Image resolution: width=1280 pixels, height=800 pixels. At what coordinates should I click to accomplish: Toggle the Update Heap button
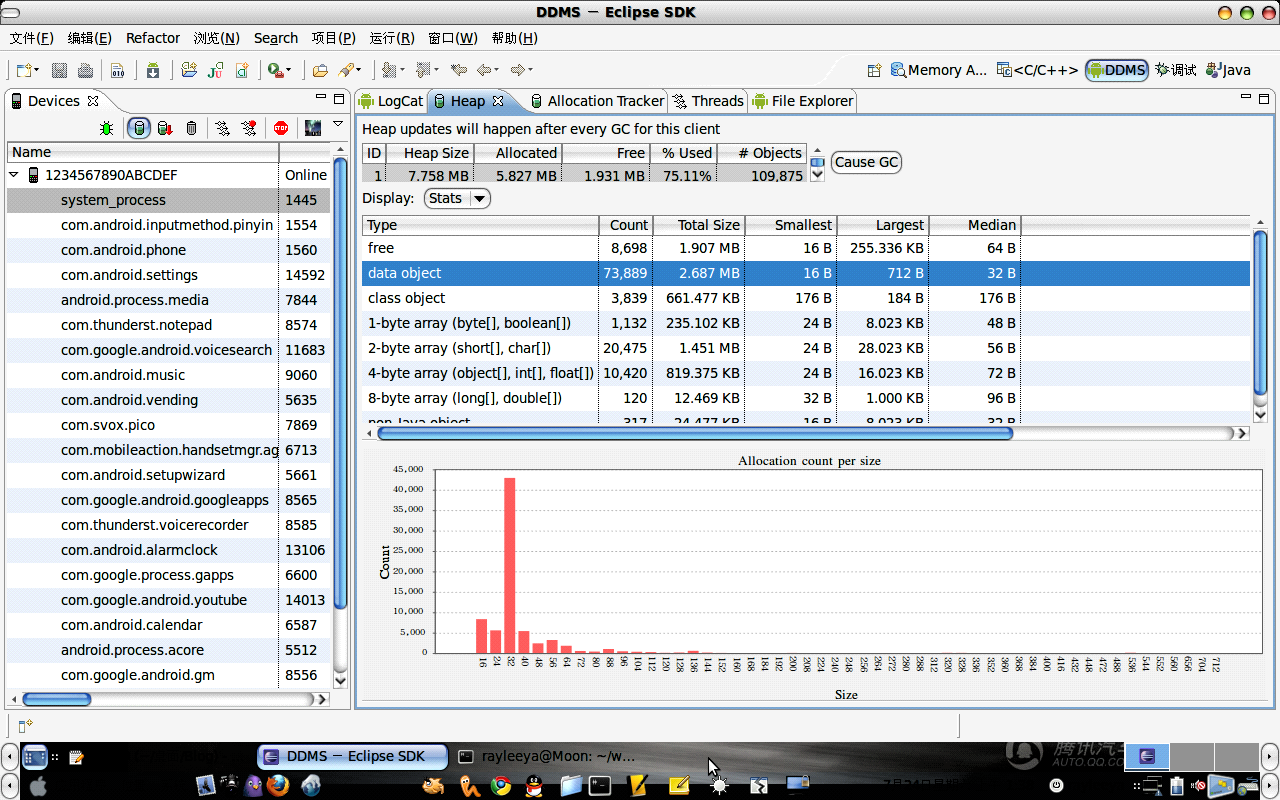[x=139, y=128]
